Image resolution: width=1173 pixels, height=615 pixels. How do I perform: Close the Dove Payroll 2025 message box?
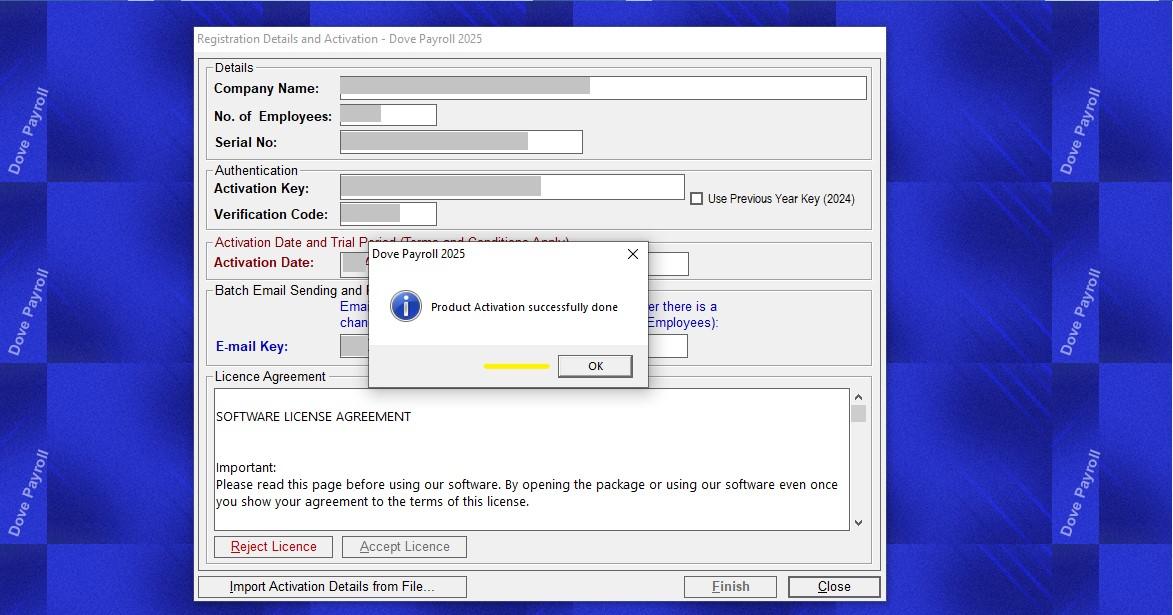632,254
